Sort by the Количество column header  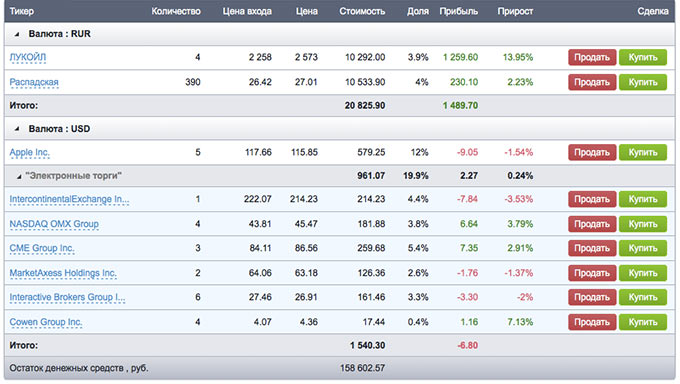176,11
